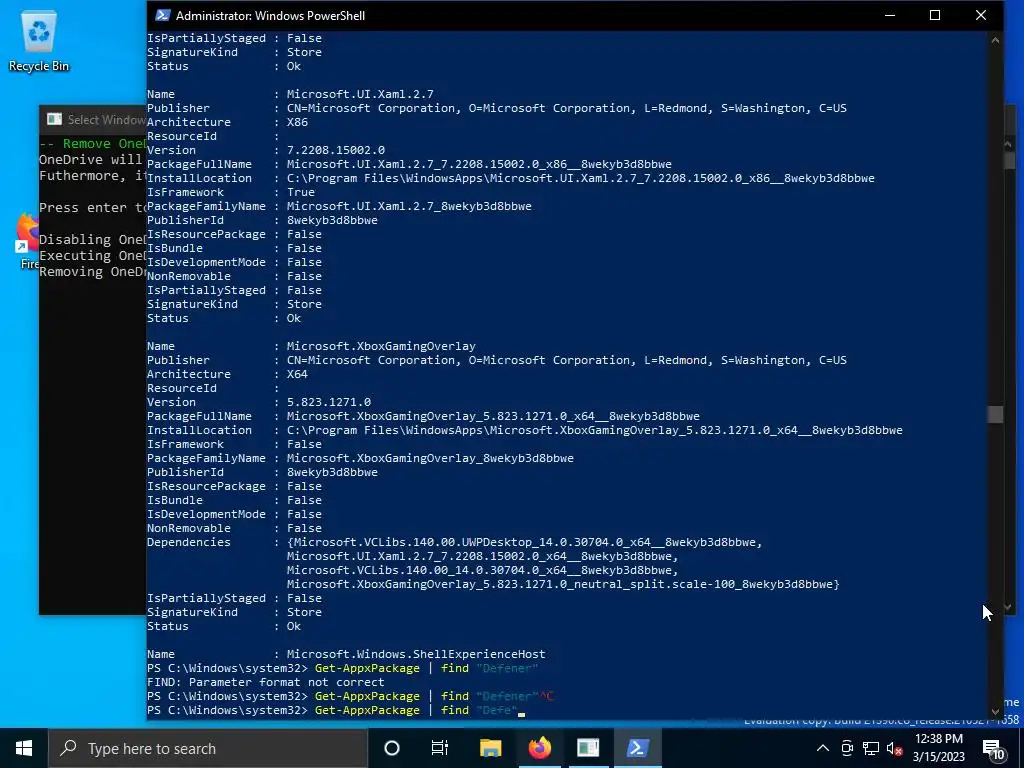Click PowerShell scrollbar up arrow

tap(995, 40)
